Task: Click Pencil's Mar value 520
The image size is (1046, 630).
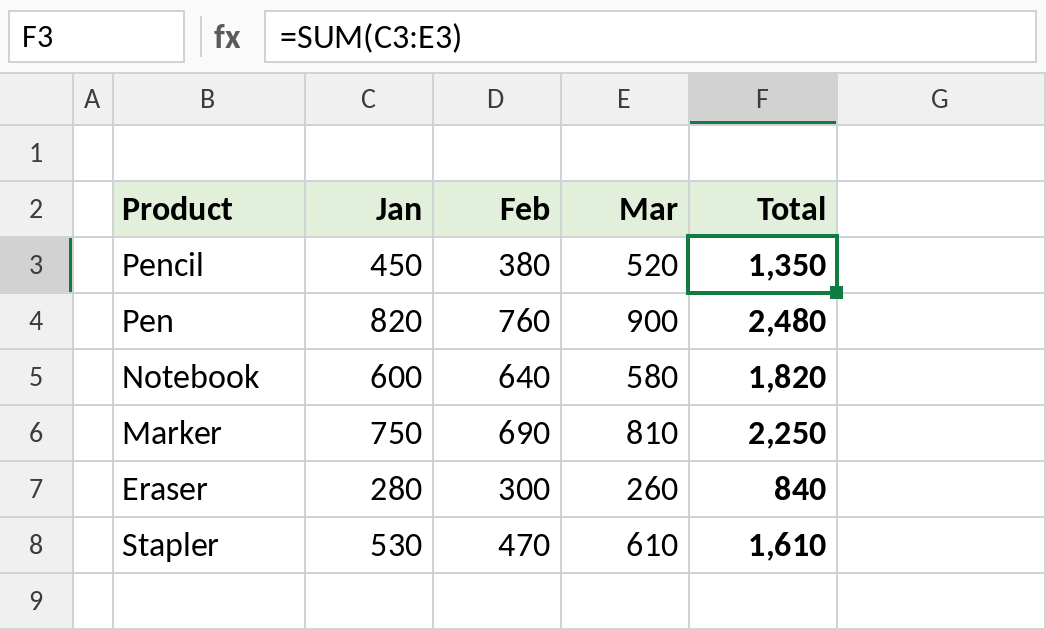Action: pos(625,265)
